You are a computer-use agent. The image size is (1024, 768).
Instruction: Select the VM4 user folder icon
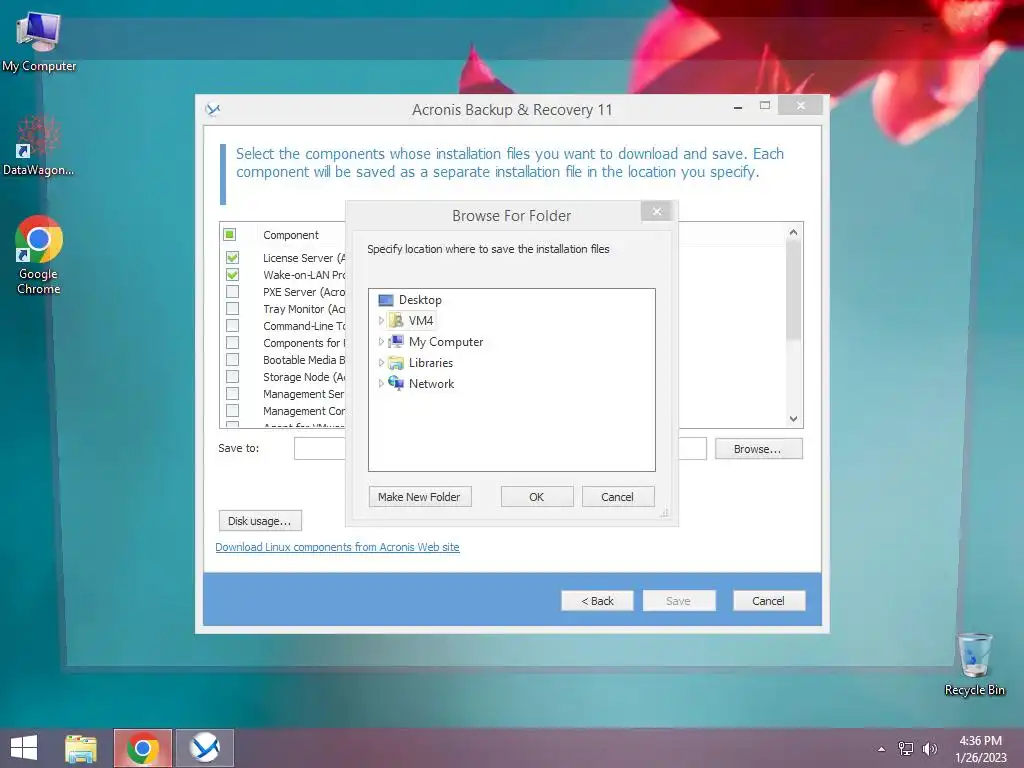click(396, 321)
